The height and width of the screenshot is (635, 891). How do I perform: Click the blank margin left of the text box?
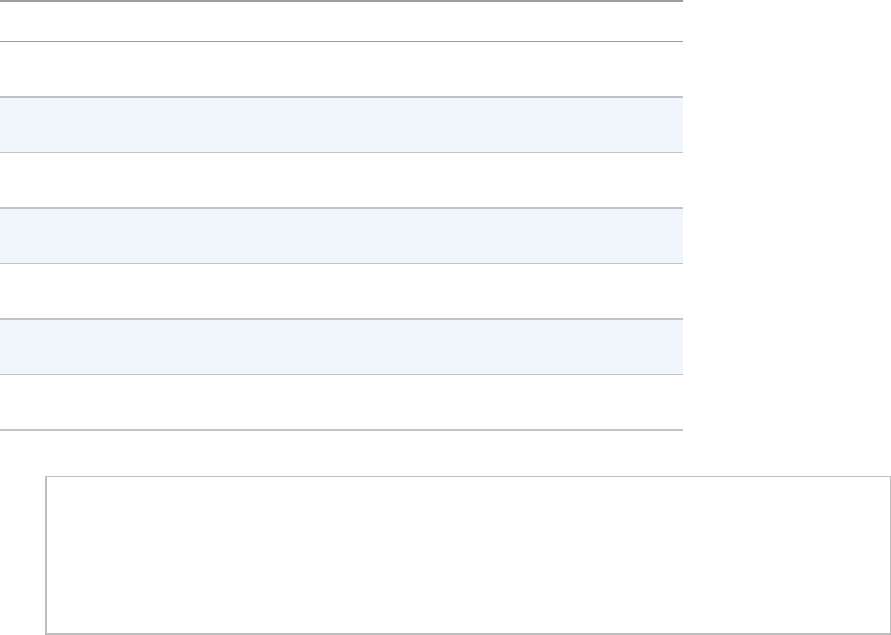coord(22,555)
